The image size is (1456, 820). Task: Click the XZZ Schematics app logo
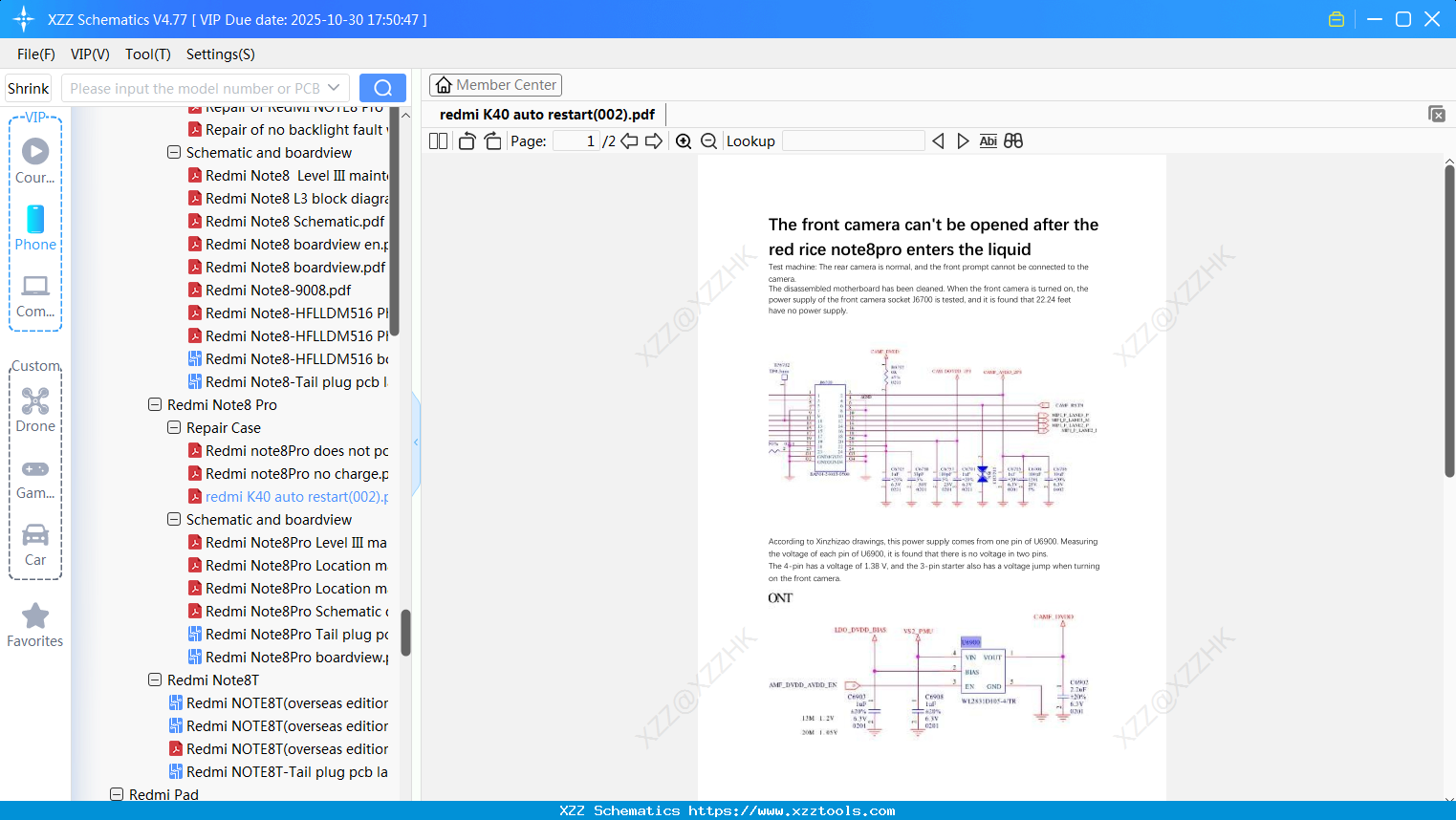[x=24, y=19]
